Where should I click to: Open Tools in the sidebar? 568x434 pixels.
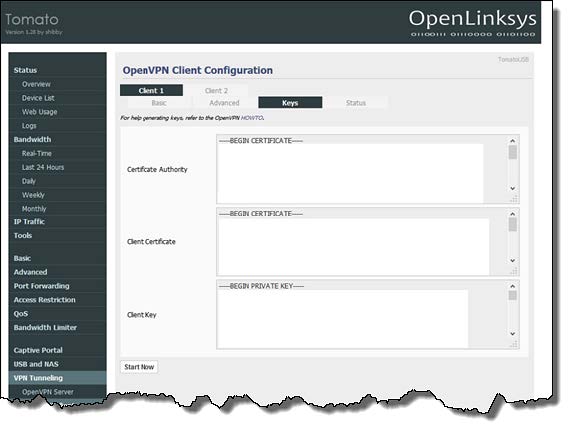23,235
